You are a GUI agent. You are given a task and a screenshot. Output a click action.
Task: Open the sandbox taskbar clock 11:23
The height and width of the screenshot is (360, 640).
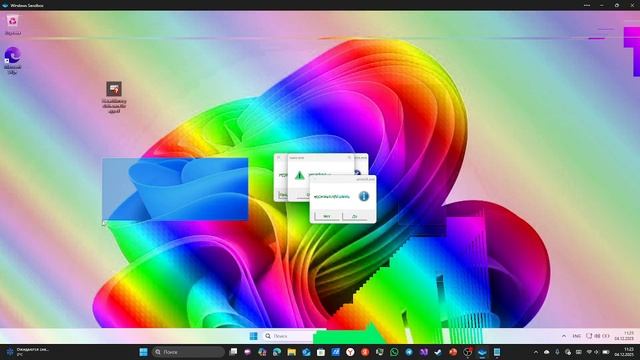click(624, 336)
